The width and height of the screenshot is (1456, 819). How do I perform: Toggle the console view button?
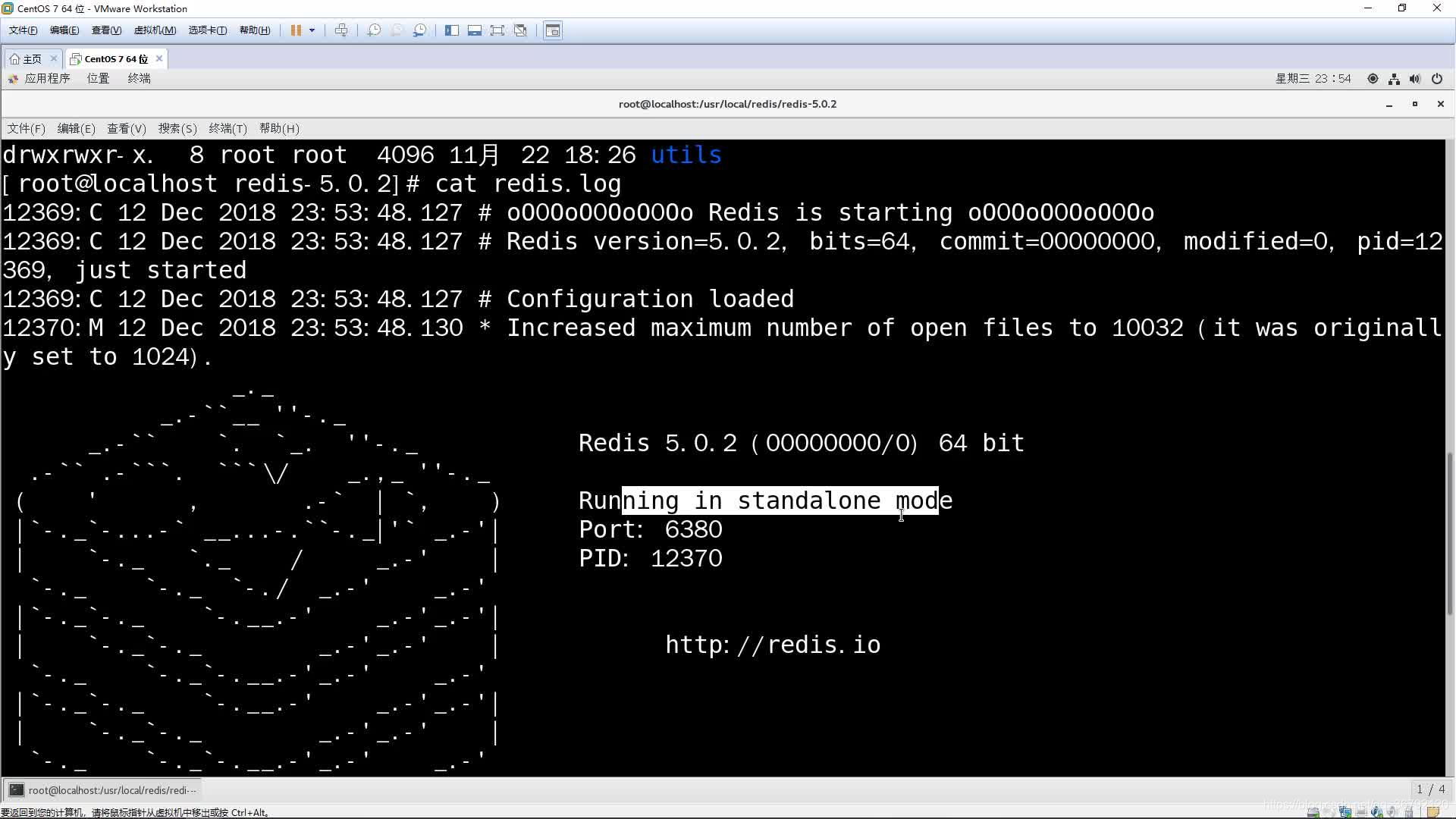point(553,30)
